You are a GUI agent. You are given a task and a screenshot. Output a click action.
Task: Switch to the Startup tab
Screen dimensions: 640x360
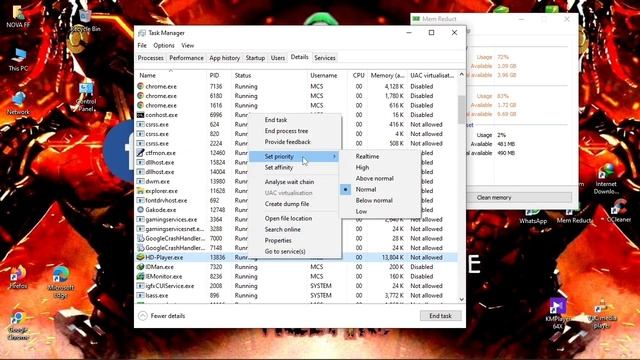pyautogui.click(x=255, y=58)
